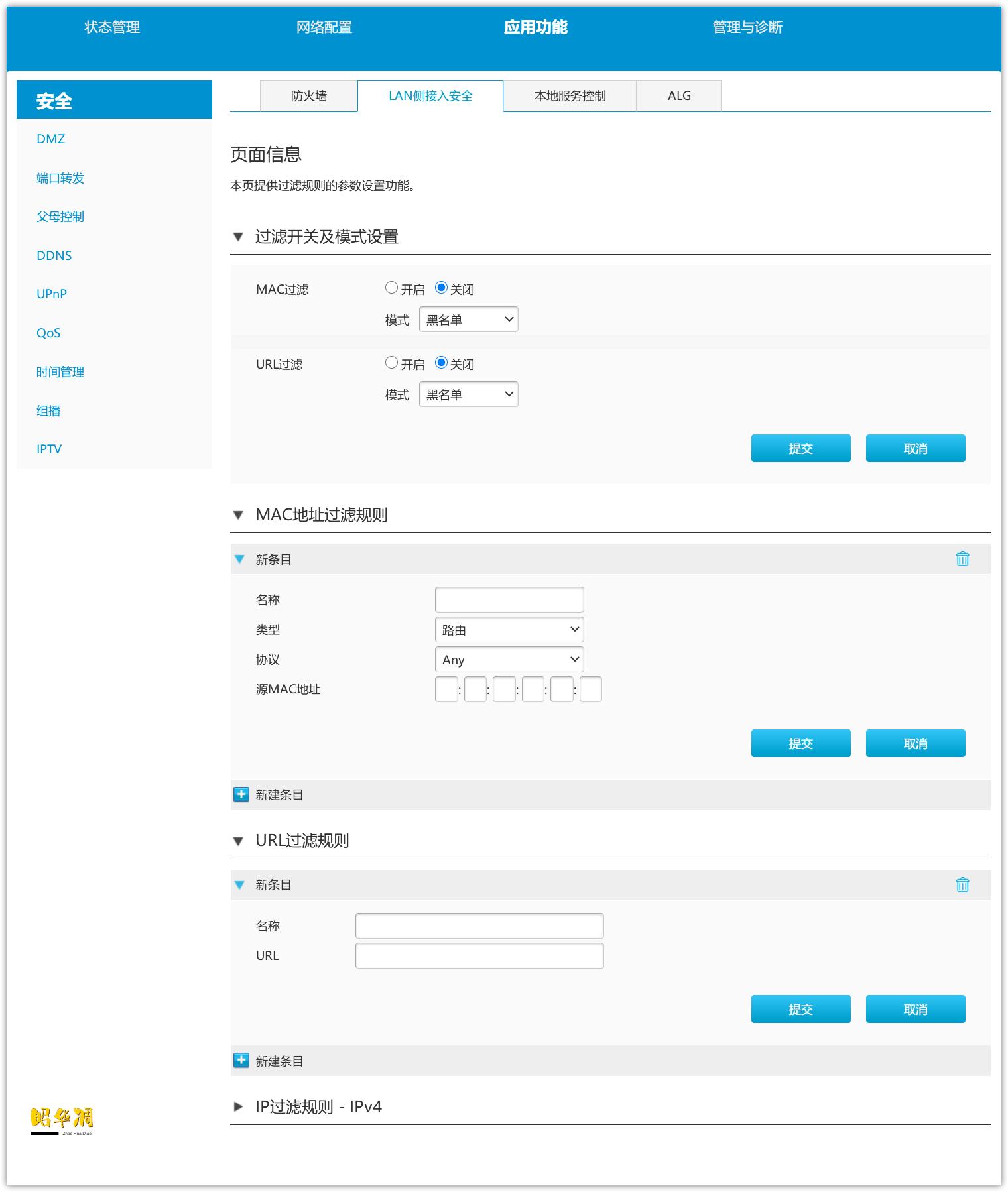This screenshot has width=1008, height=1192.
Task: Switch to LAN侧接入安全 tab
Action: point(430,96)
